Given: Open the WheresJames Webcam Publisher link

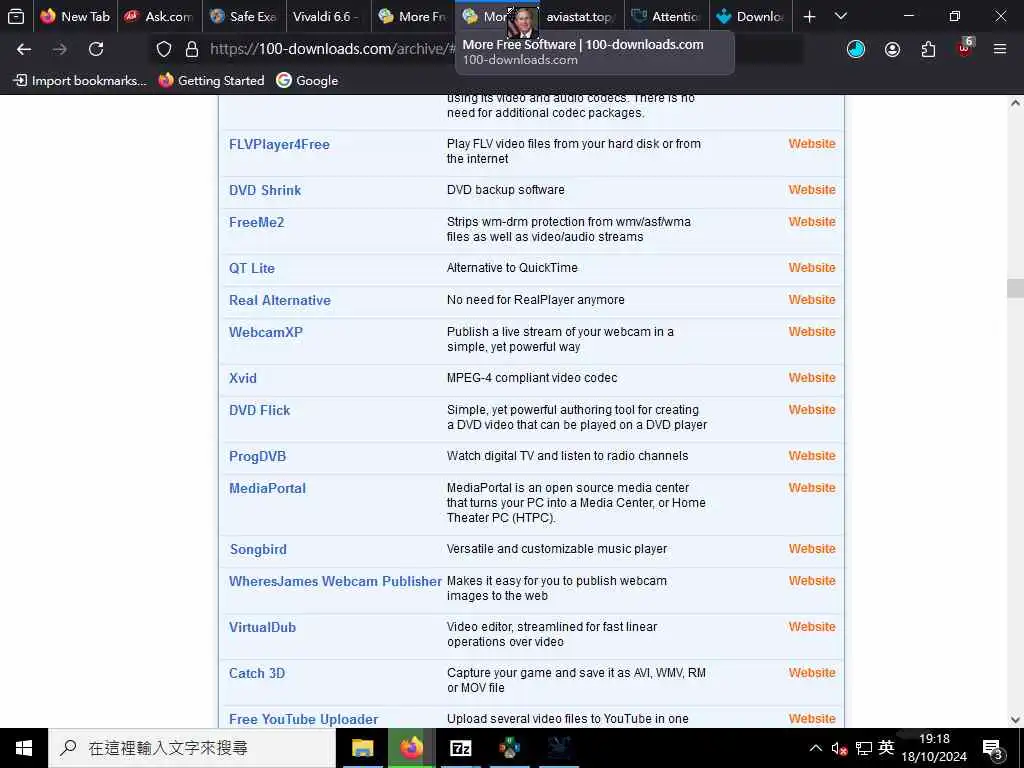Looking at the screenshot, I should pos(335,581).
